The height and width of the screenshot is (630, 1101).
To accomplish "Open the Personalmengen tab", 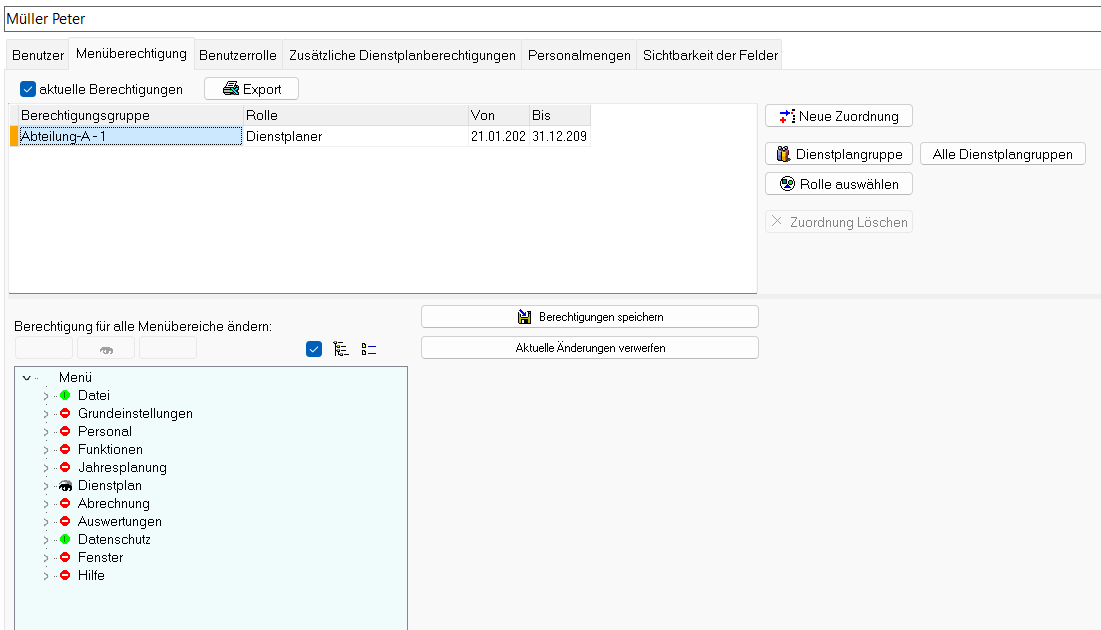I will 579,55.
